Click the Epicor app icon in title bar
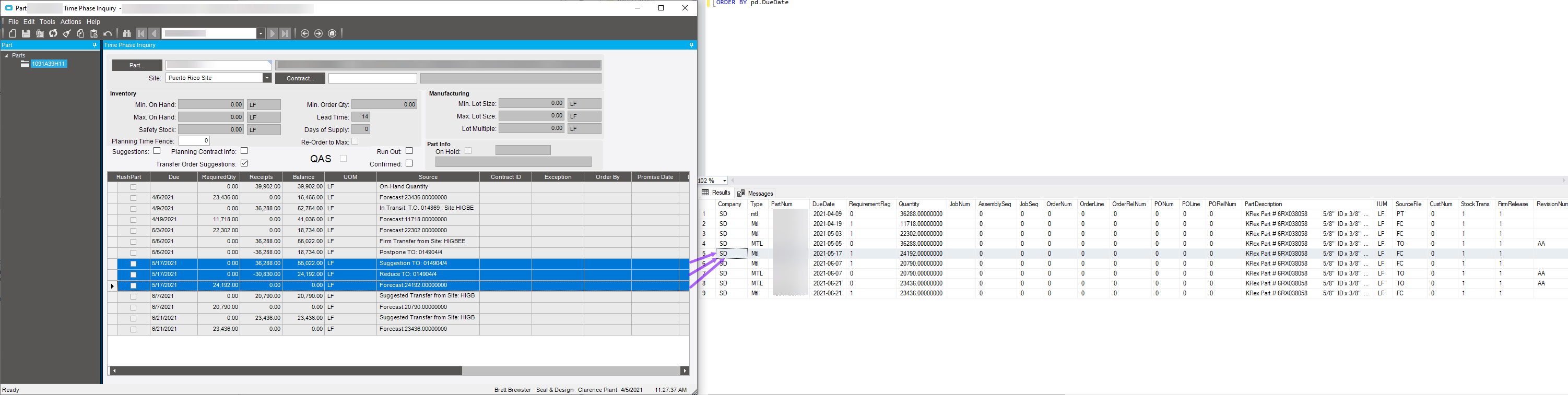The image size is (1568, 395). coord(8,8)
